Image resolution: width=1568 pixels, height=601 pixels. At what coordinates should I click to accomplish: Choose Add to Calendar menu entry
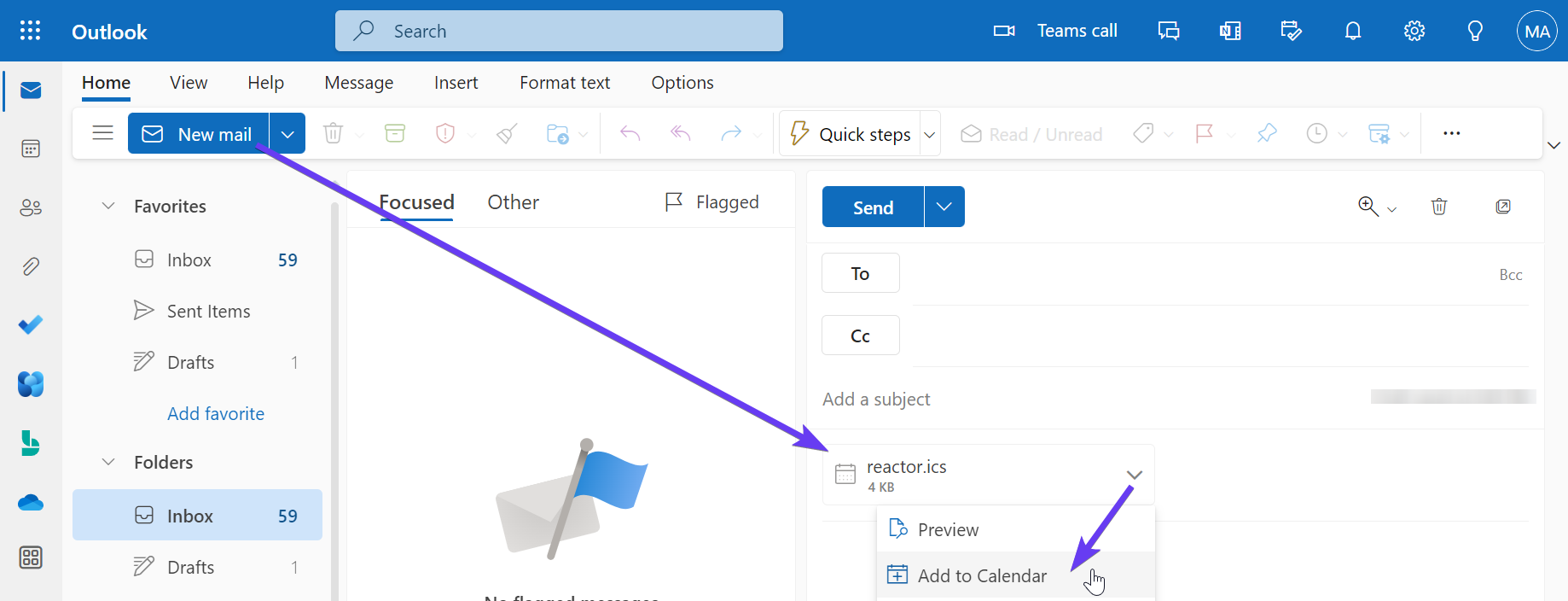1016,575
